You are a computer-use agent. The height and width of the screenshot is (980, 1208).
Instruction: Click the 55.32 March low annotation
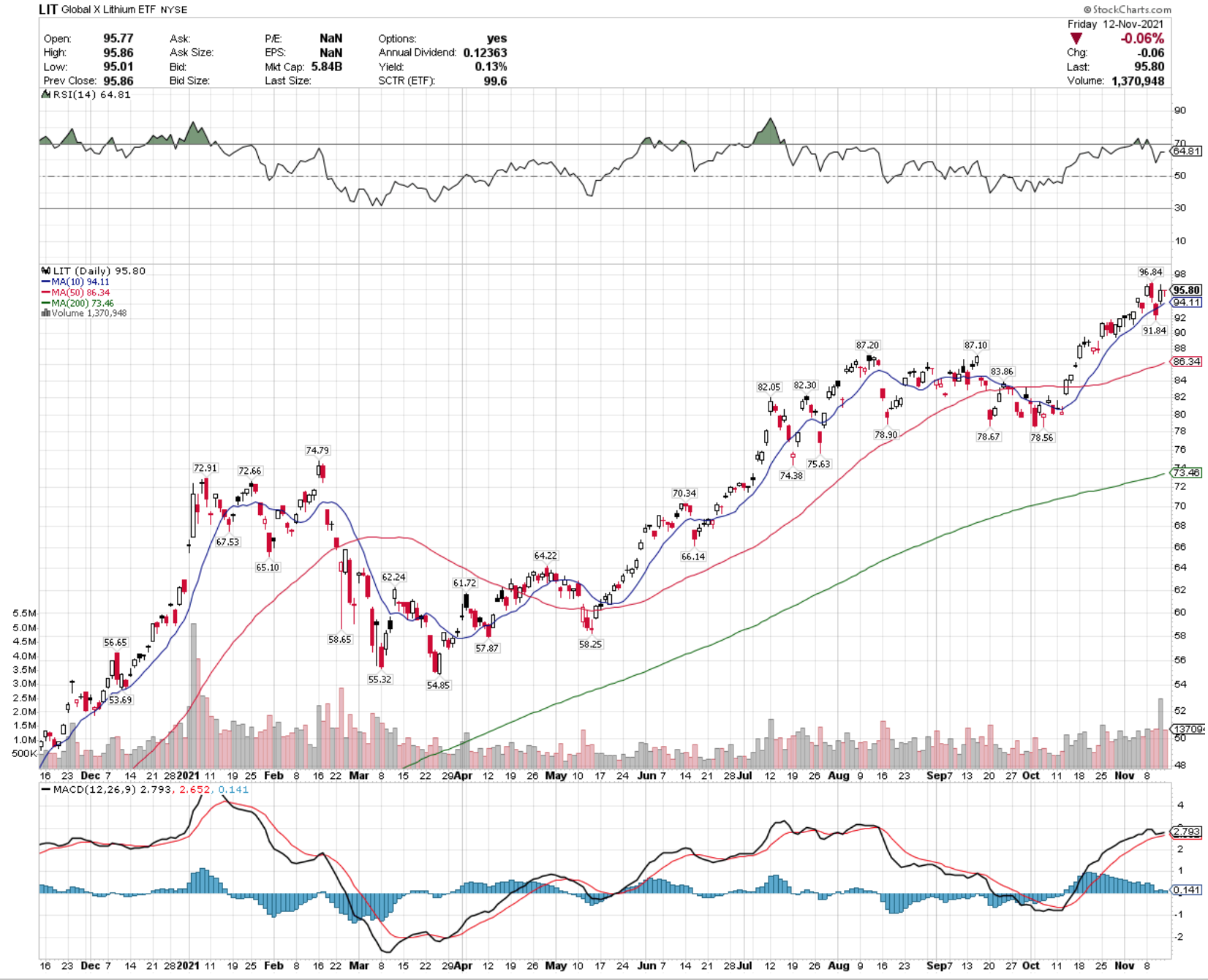click(x=380, y=679)
